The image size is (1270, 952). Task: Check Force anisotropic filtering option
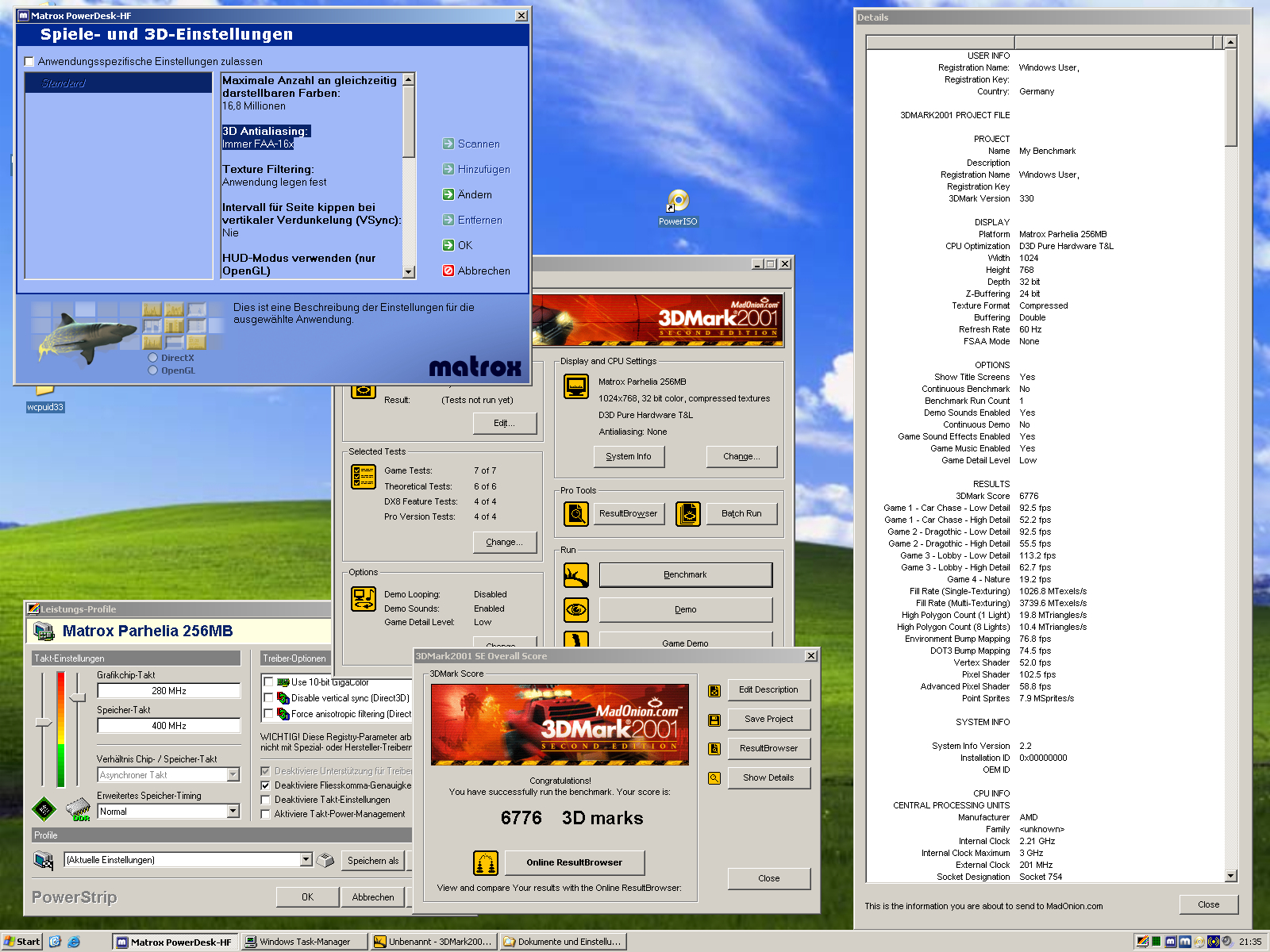point(268,714)
